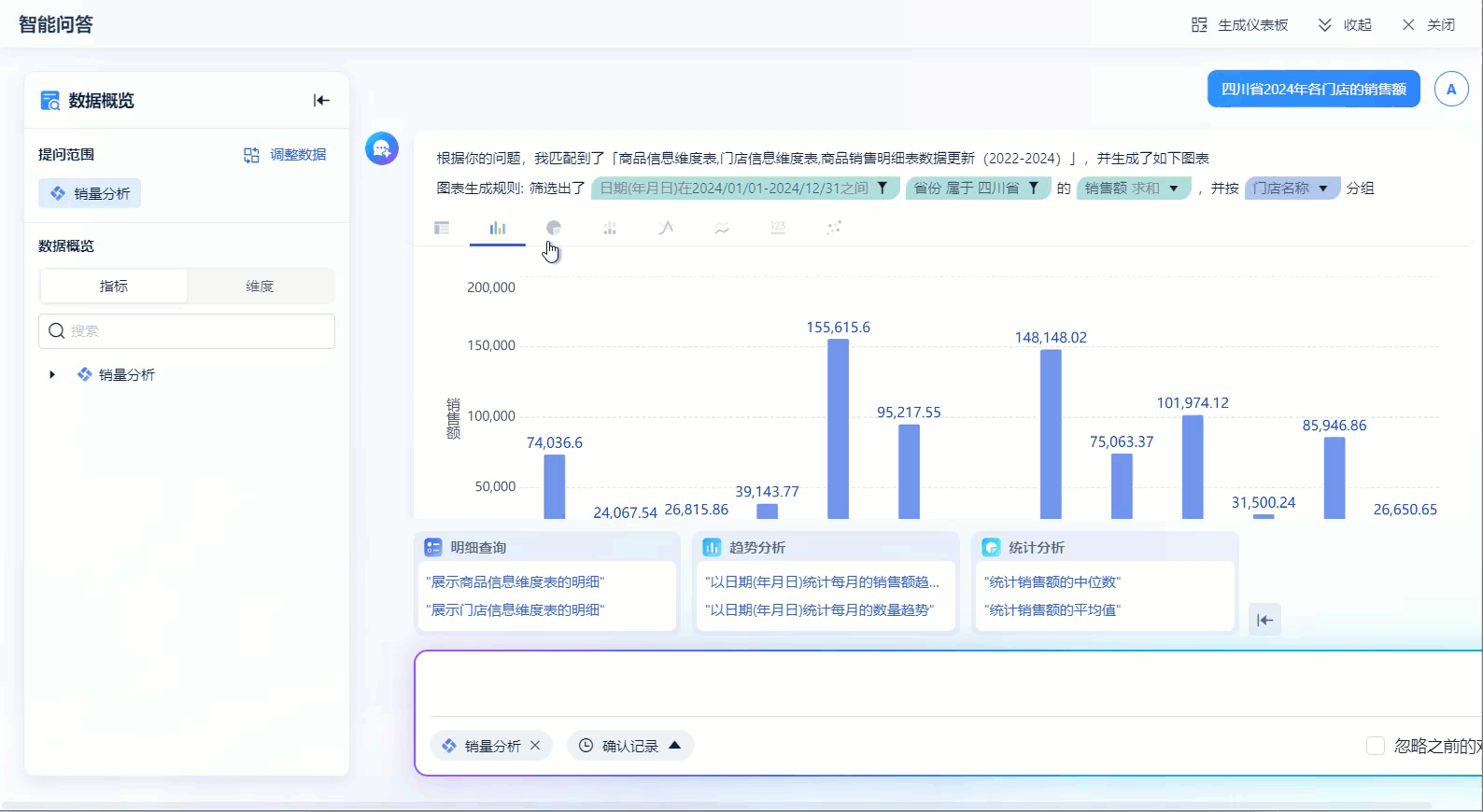1483x812 pixels.
Task: Click the 26,815.86 data label
Action: pos(697,510)
